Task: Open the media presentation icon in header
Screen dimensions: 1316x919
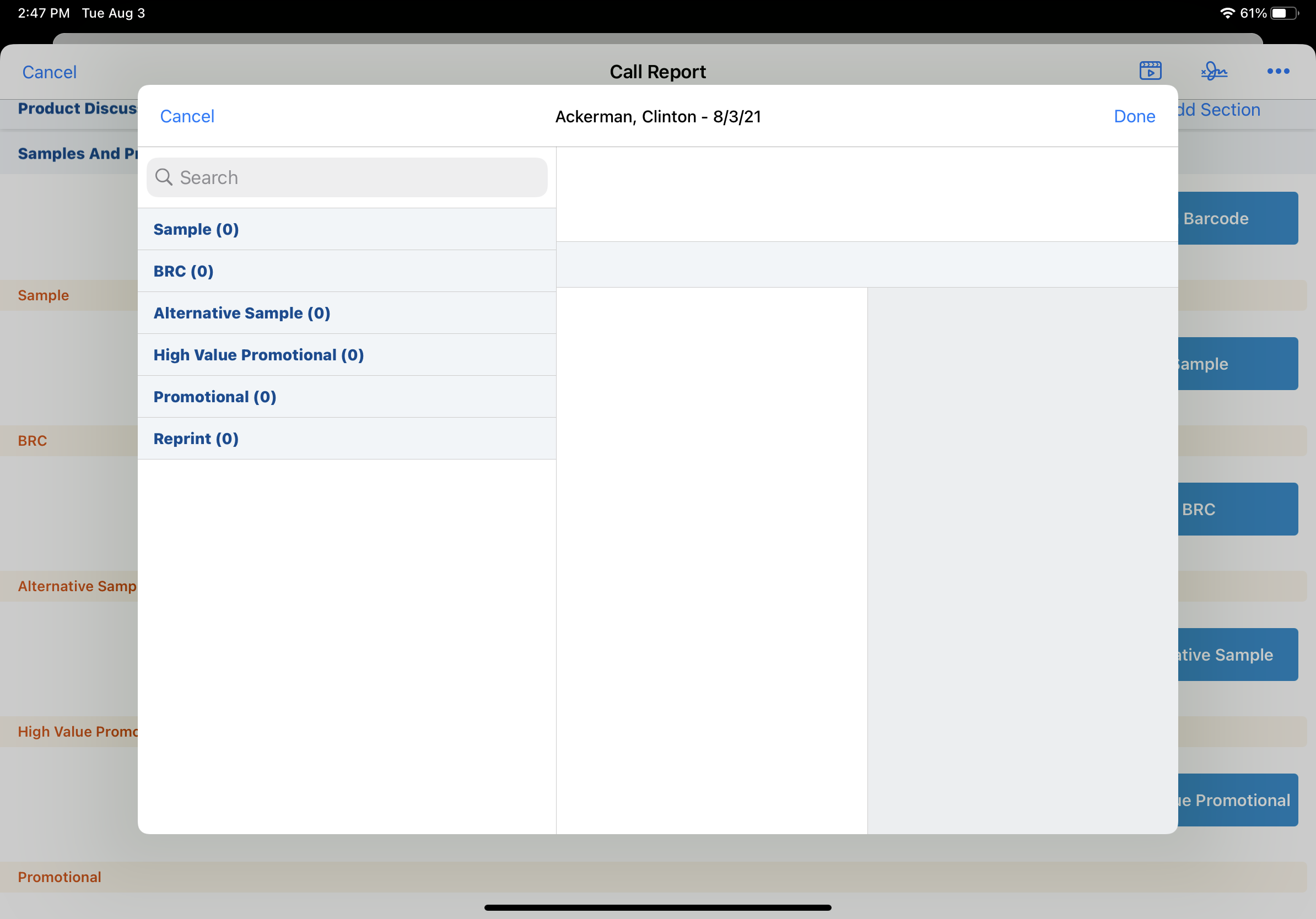Action: coord(1150,71)
